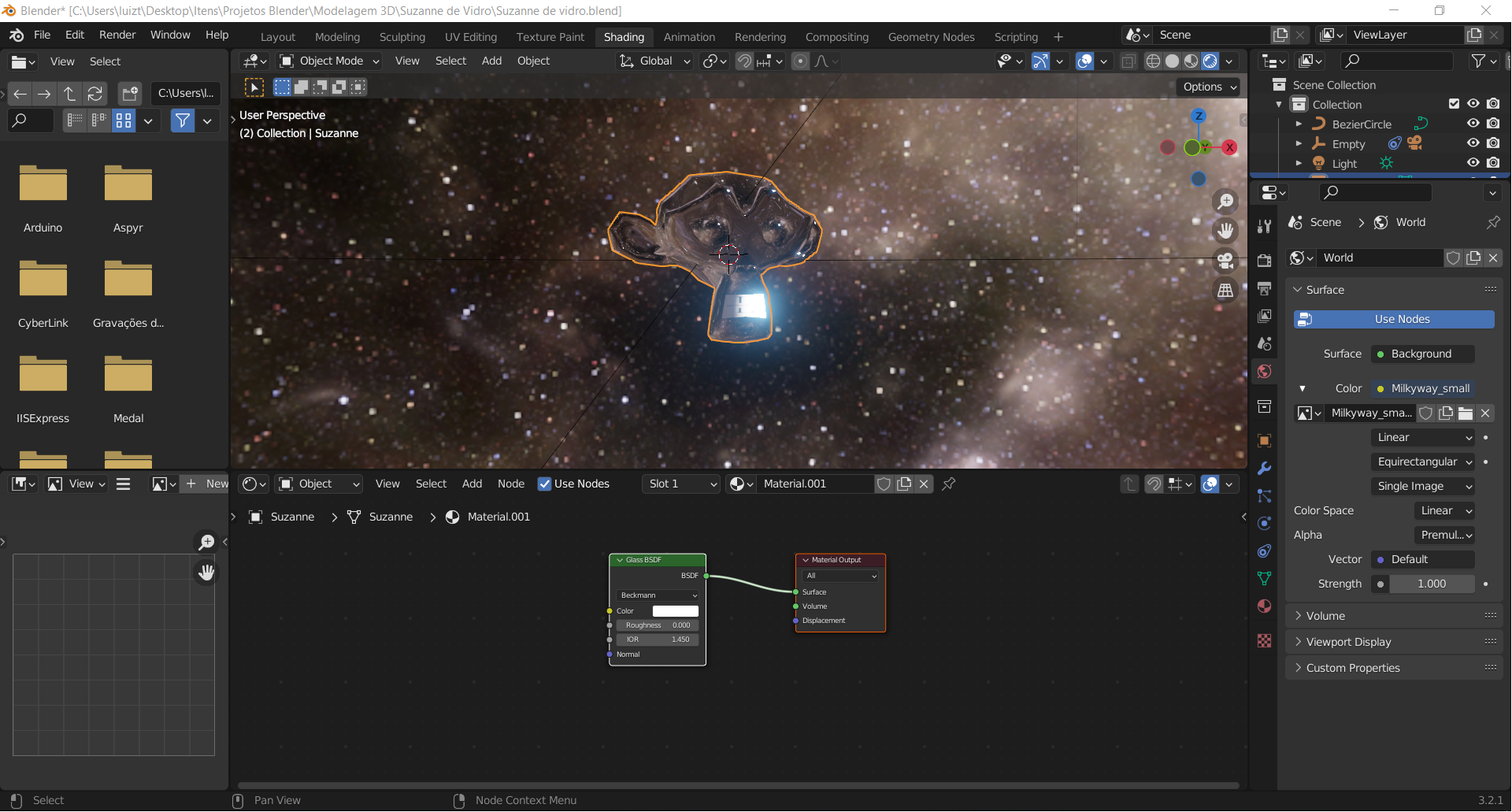Open the Global transform orientation dropdown
Screen dimensions: 1512x812
tap(655, 61)
